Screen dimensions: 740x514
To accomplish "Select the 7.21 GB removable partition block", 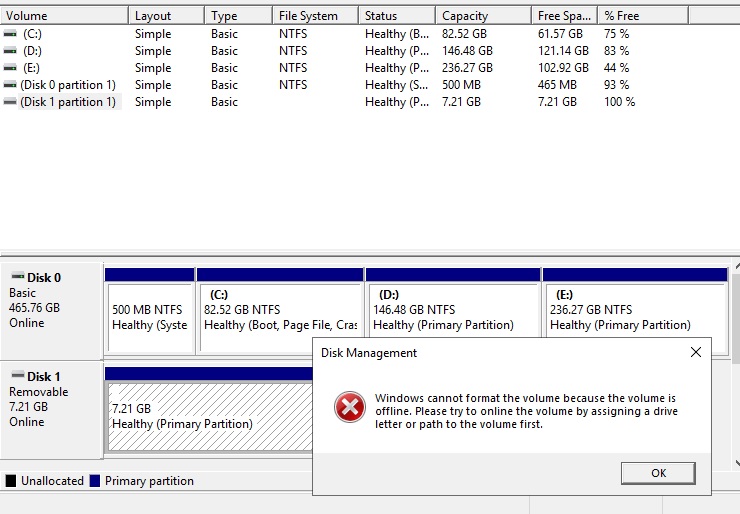I will pos(209,410).
